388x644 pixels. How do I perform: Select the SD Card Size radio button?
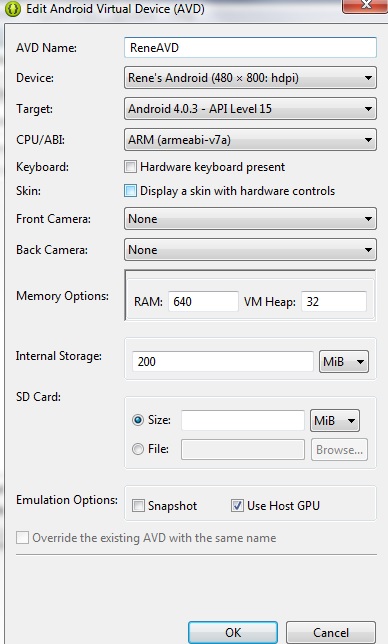click(138, 420)
